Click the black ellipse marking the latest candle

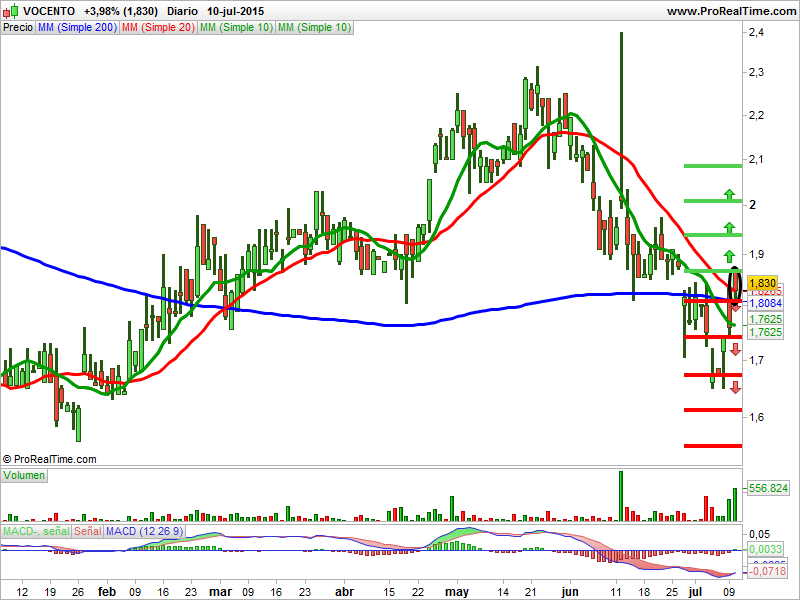click(735, 285)
